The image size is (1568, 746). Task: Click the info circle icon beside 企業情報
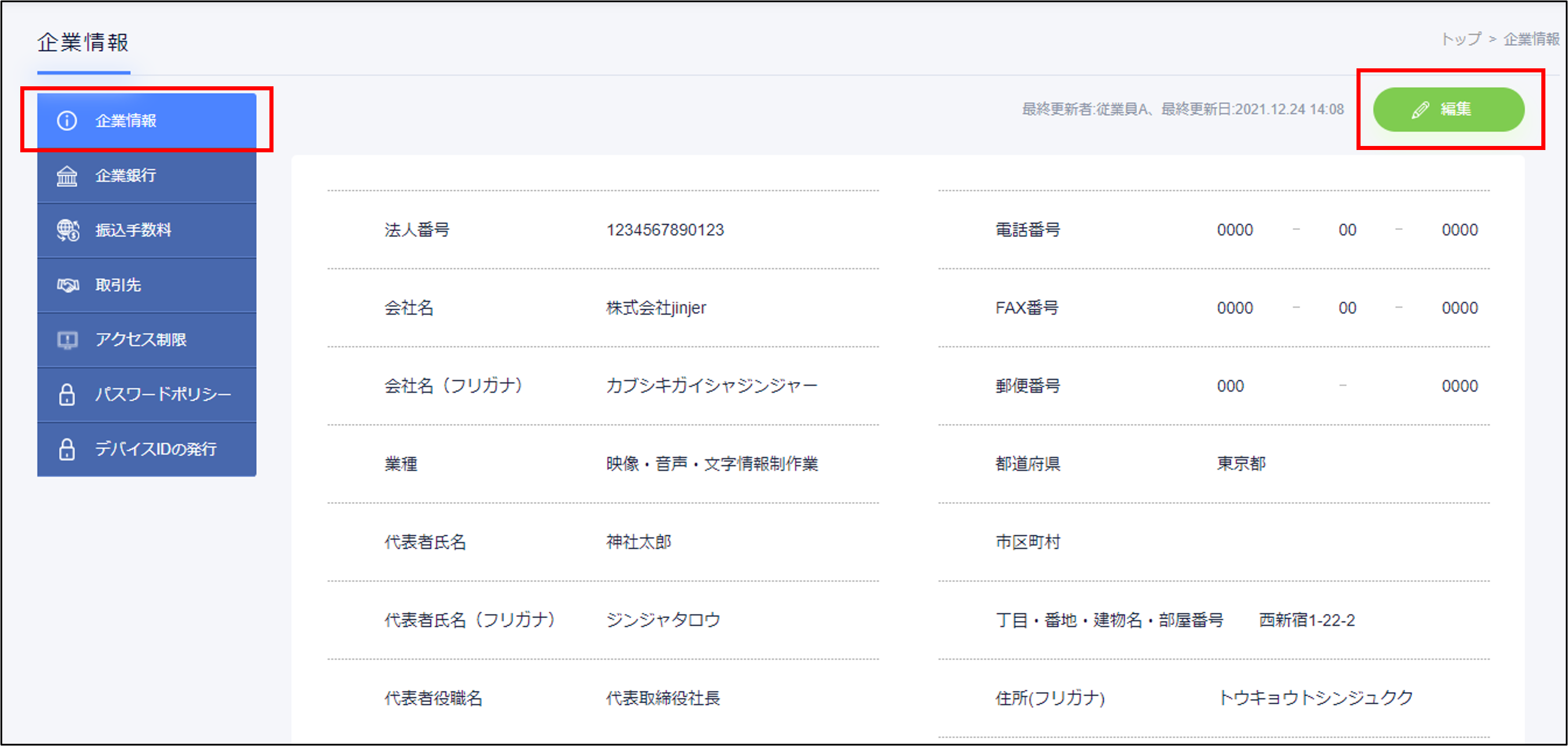click(x=67, y=120)
